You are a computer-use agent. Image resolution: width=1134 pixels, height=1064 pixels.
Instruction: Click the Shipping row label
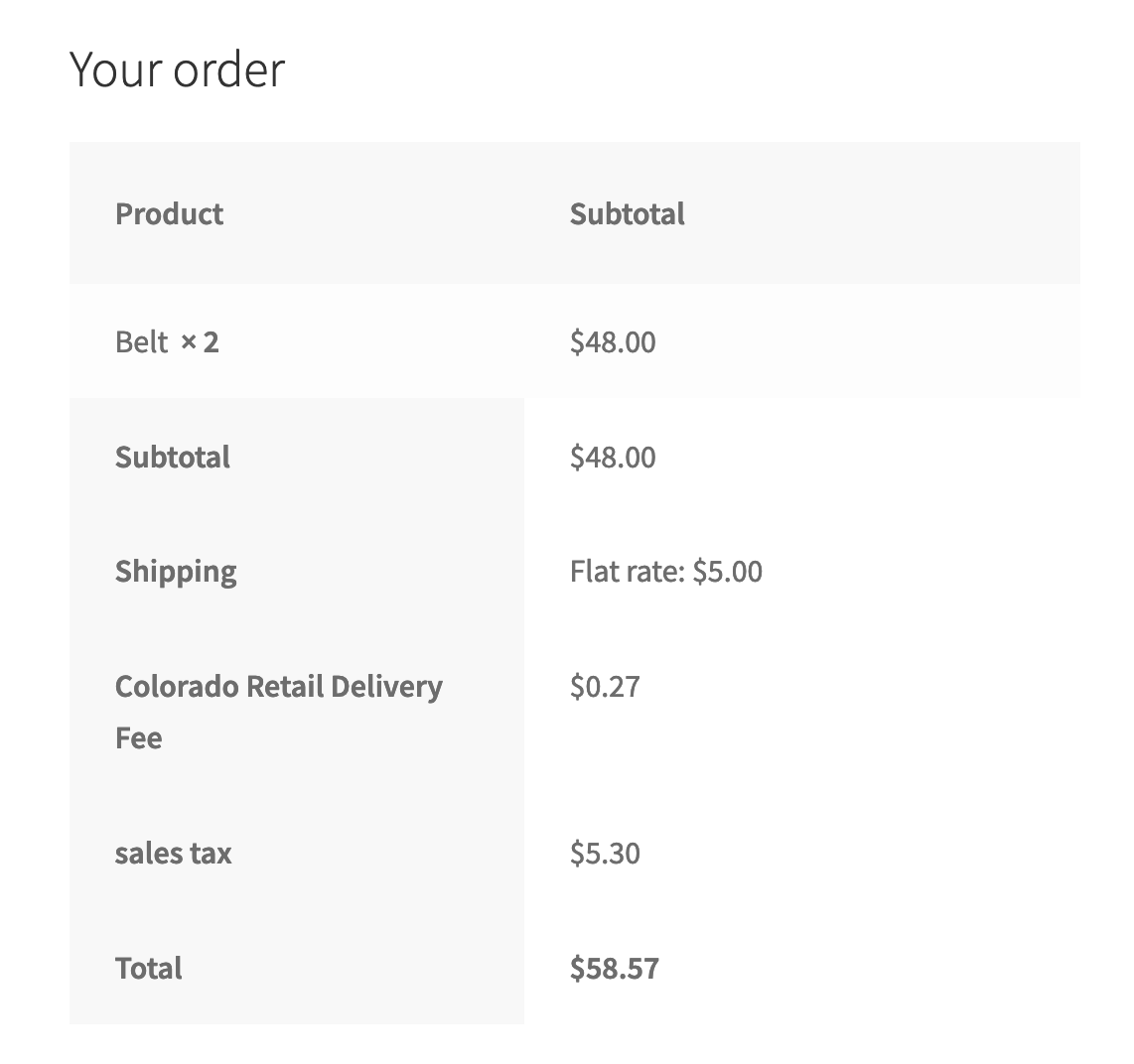tap(176, 572)
